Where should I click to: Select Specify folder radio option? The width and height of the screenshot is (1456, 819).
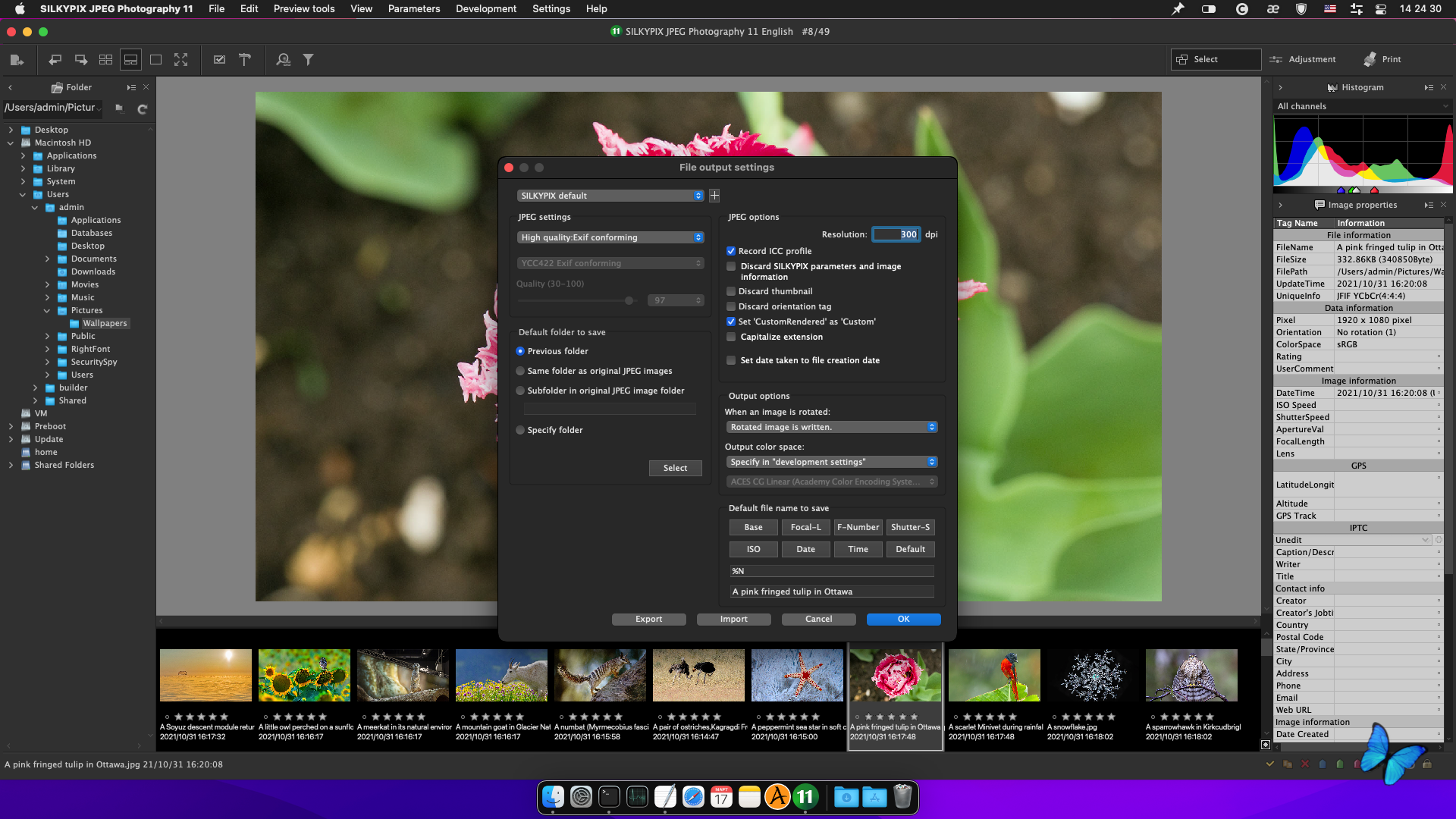pos(520,430)
